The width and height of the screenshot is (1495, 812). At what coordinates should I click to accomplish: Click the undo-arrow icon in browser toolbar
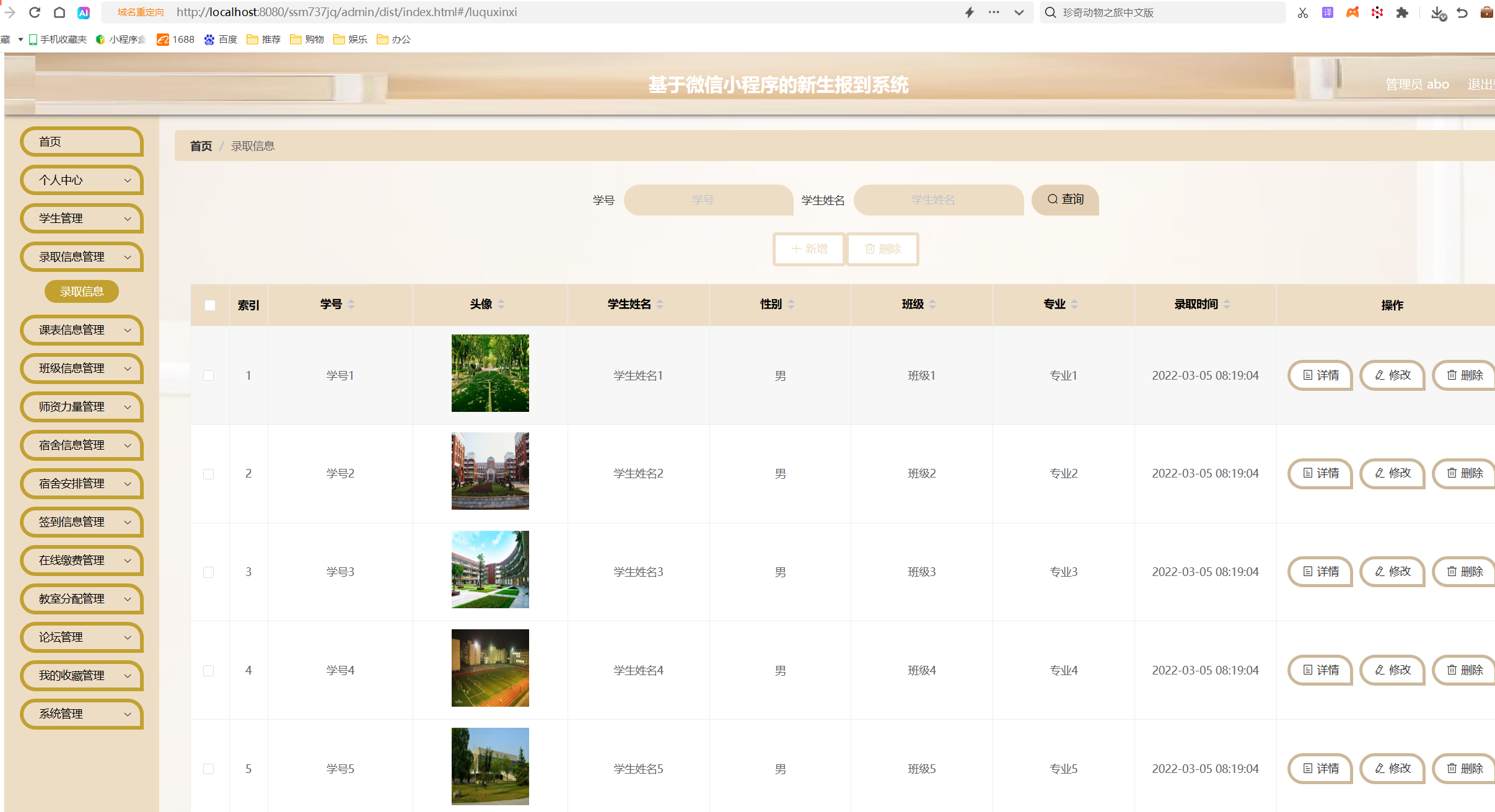1462,12
